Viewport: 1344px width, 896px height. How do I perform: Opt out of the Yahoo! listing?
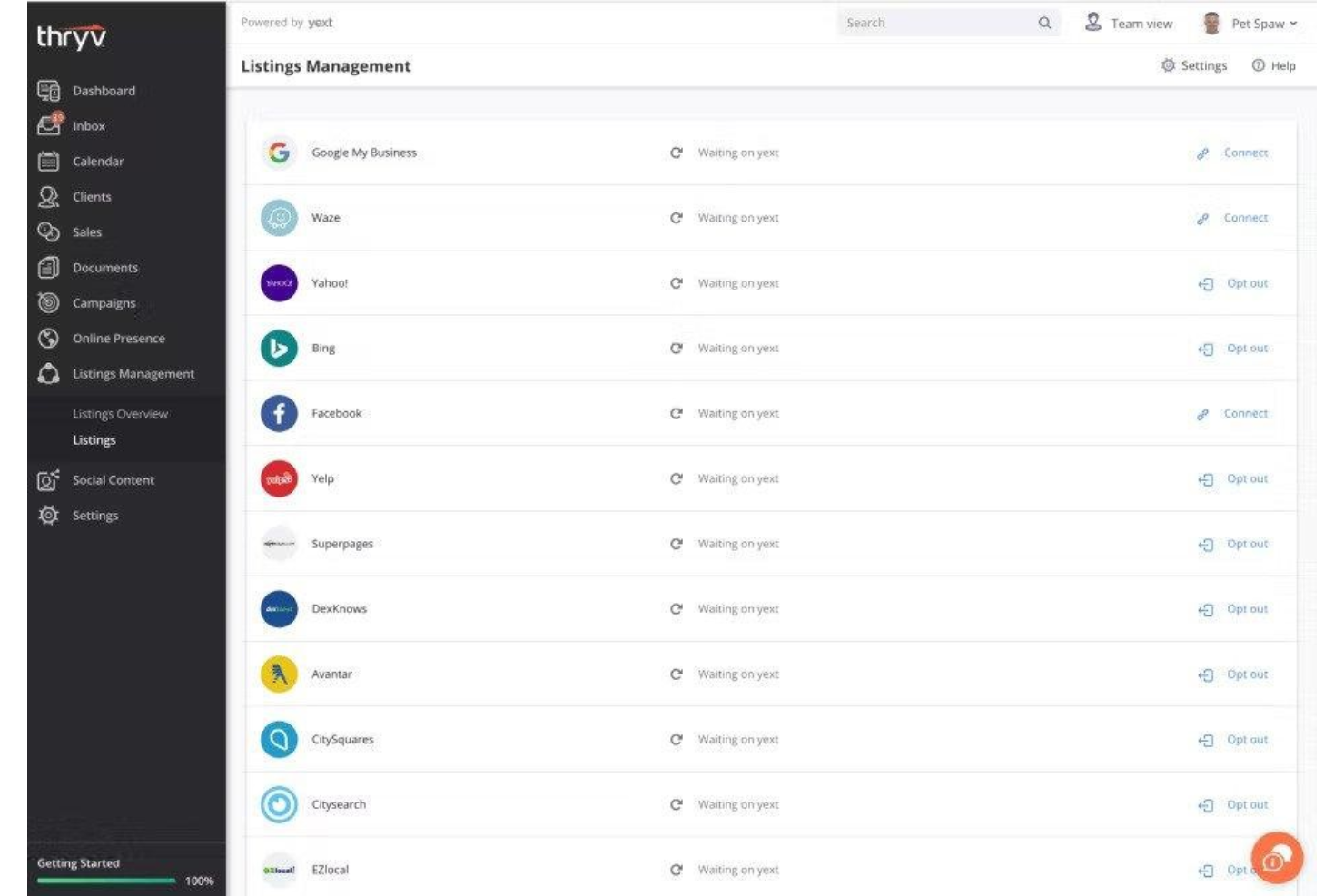pos(1233,283)
